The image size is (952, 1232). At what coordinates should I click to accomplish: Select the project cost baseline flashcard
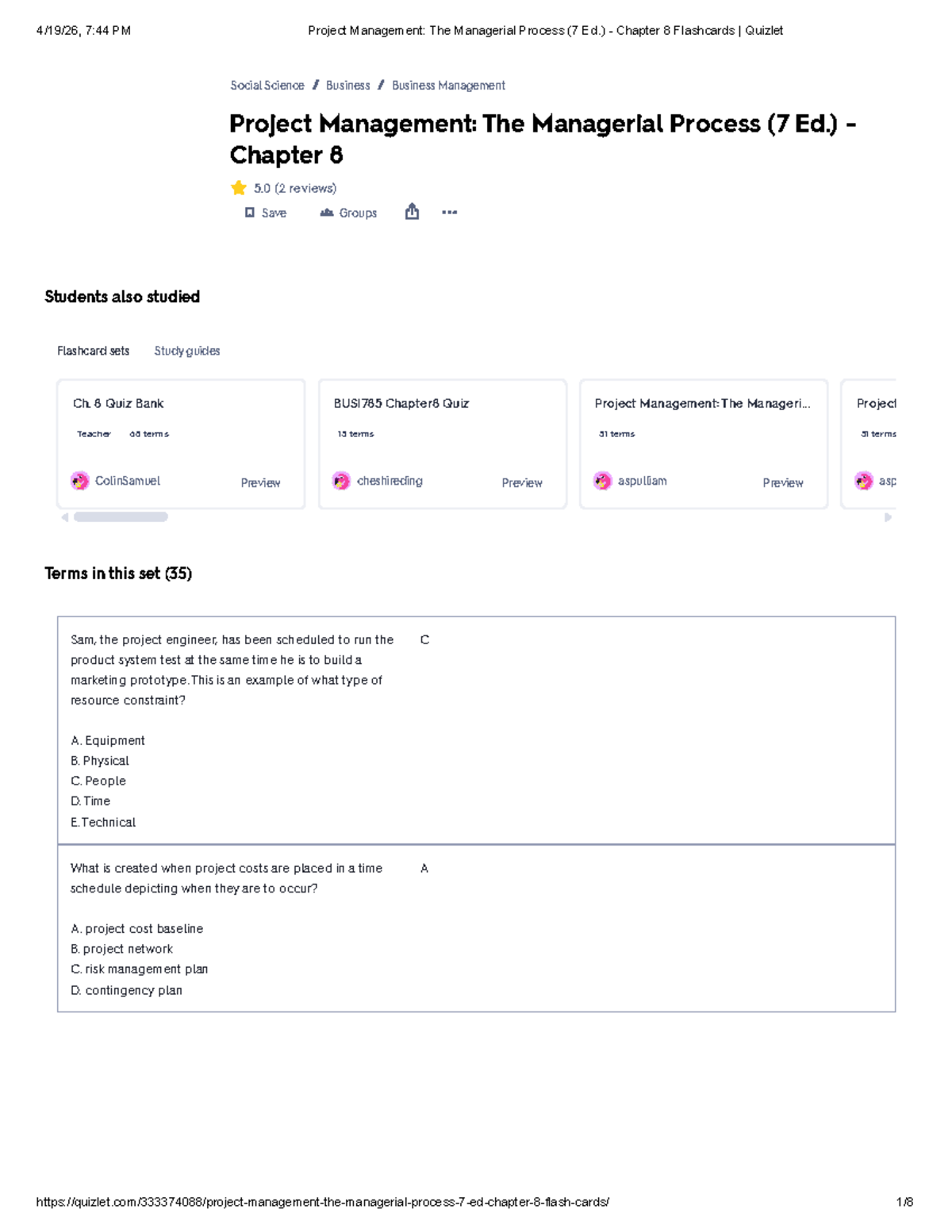(x=476, y=928)
